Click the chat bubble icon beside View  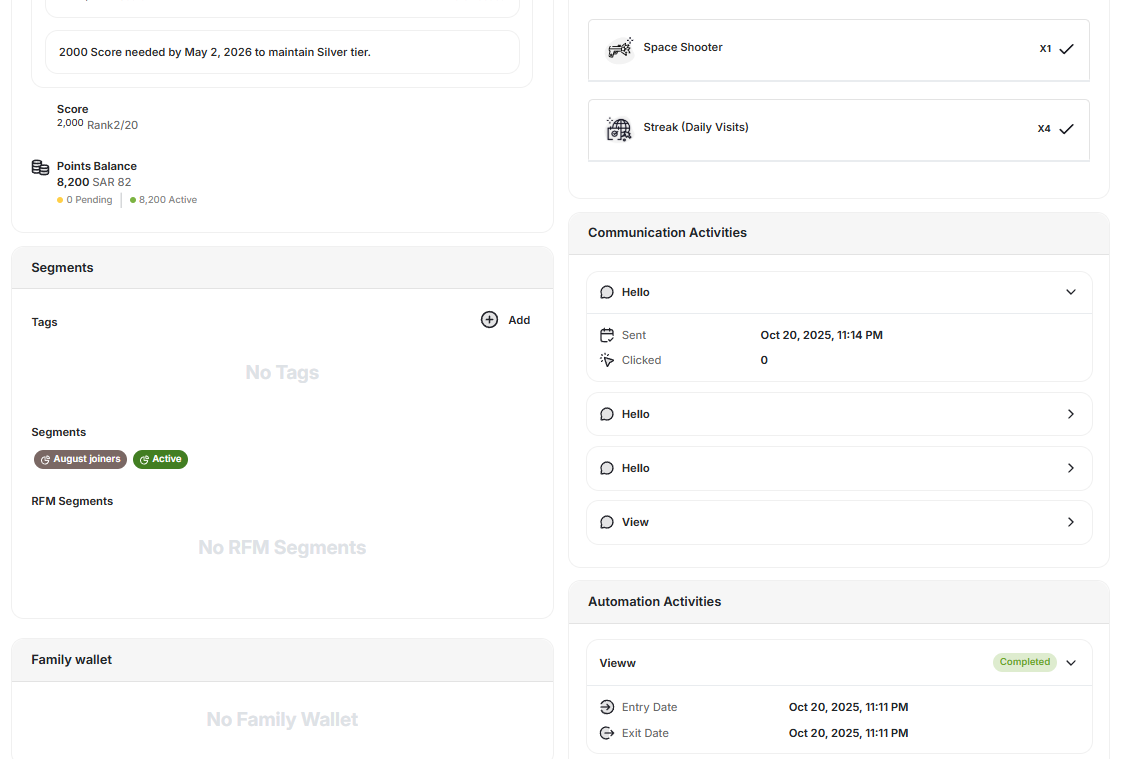pos(607,522)
